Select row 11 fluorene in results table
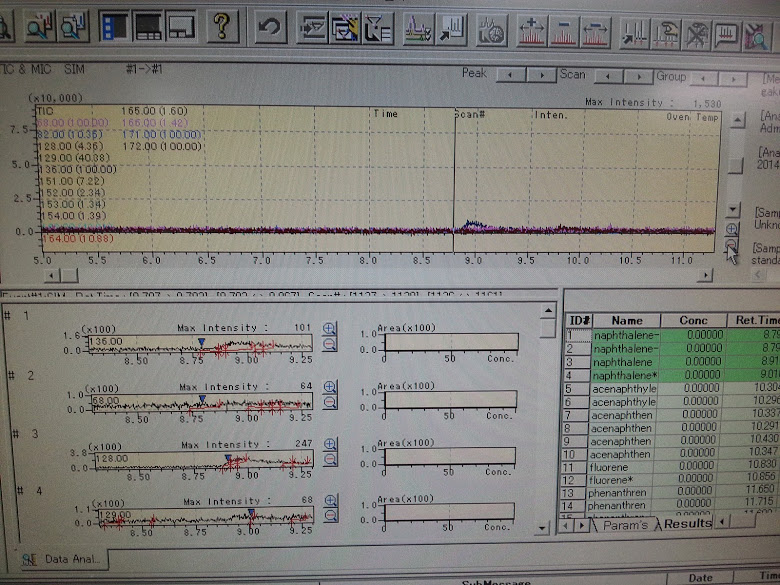Screen dimensions: 780x585 click(x=672, y=467)
